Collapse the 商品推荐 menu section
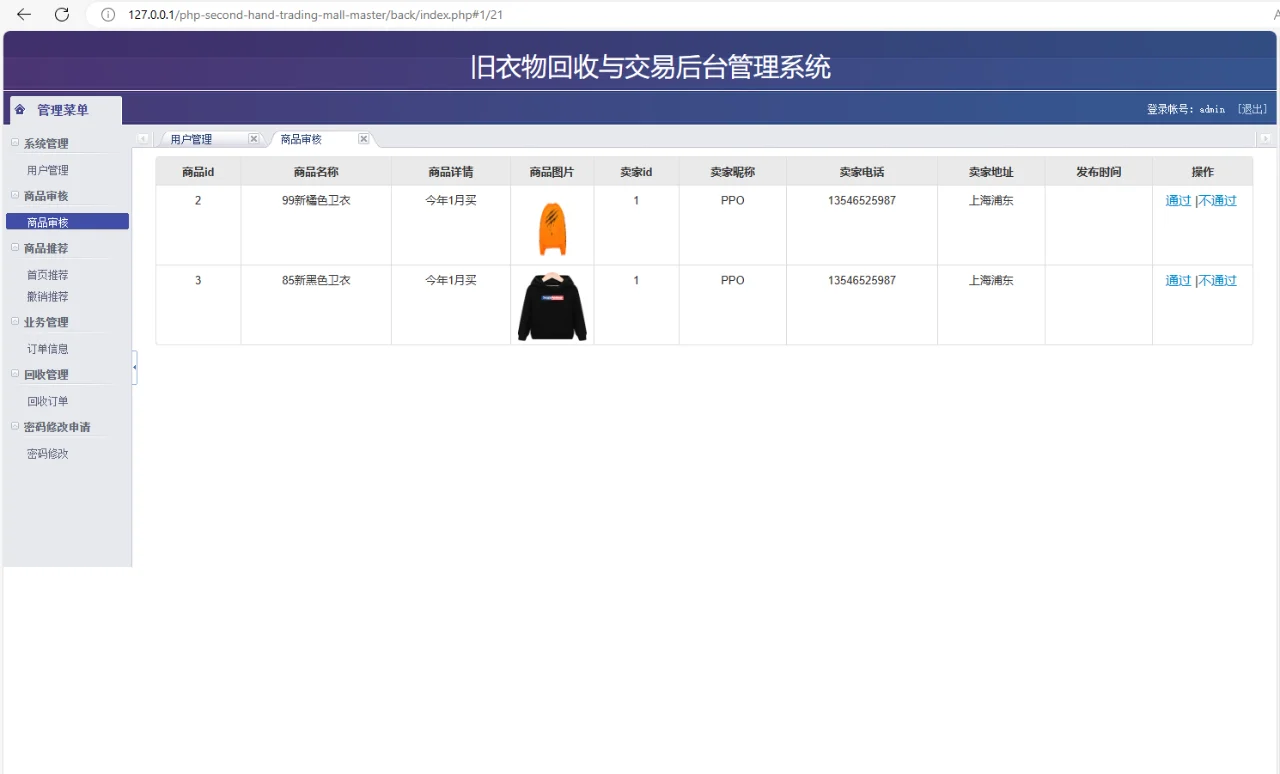Screen dimensions: 1280x774 (x=13, y=248)
